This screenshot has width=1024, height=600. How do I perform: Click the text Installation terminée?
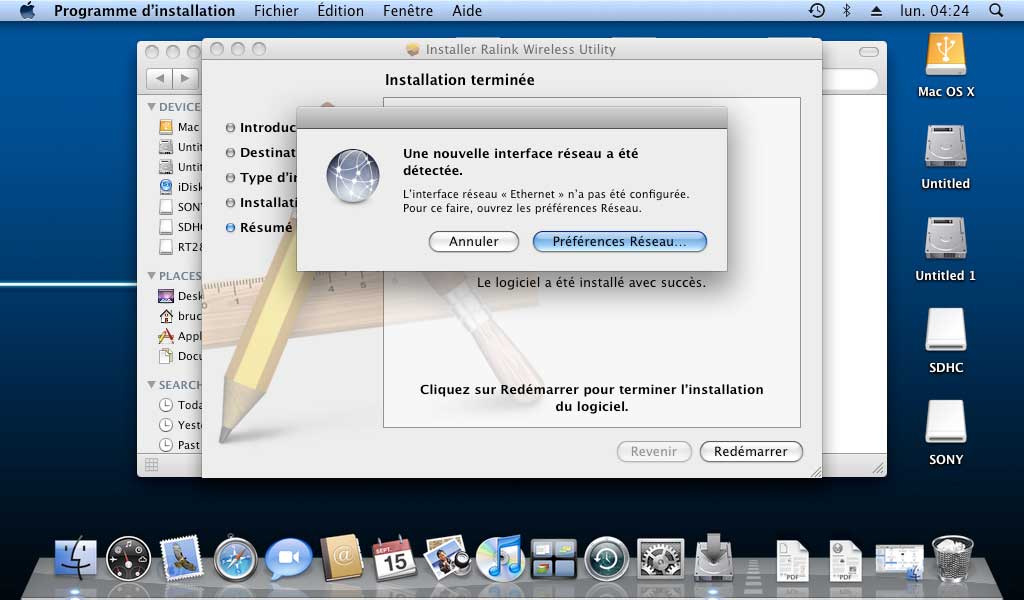click(x=460, y=80)
